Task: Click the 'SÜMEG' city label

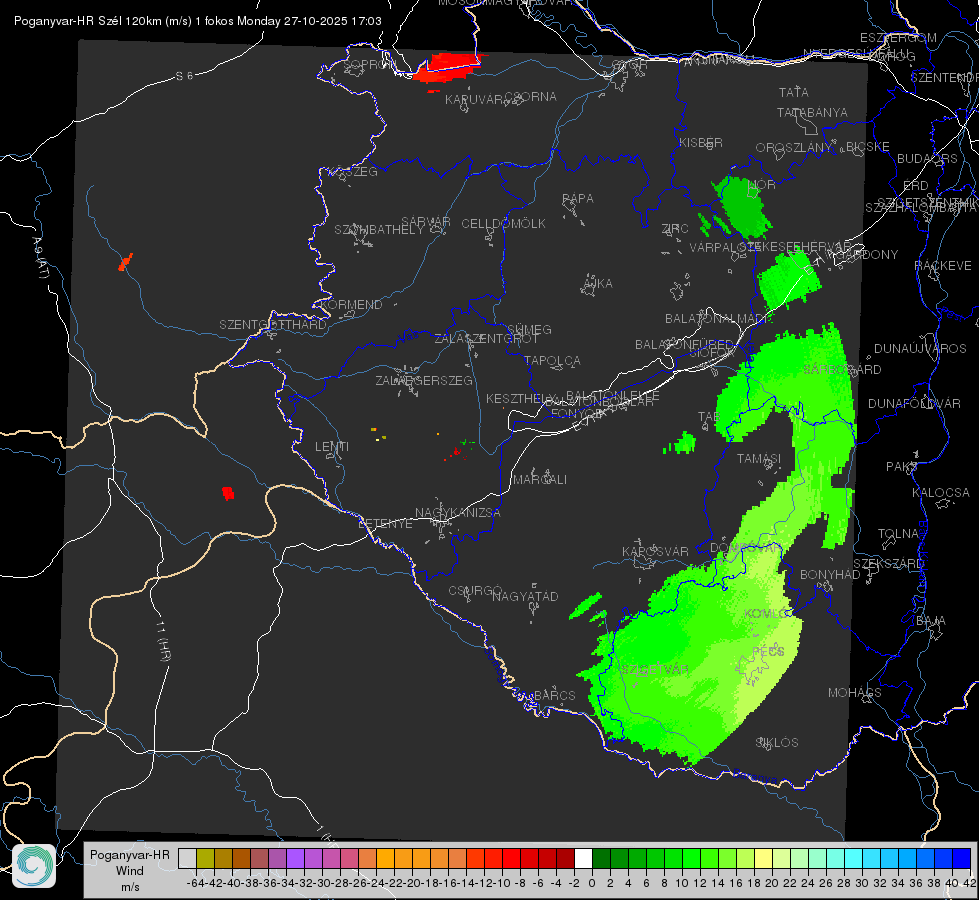Action: [529, 329]
